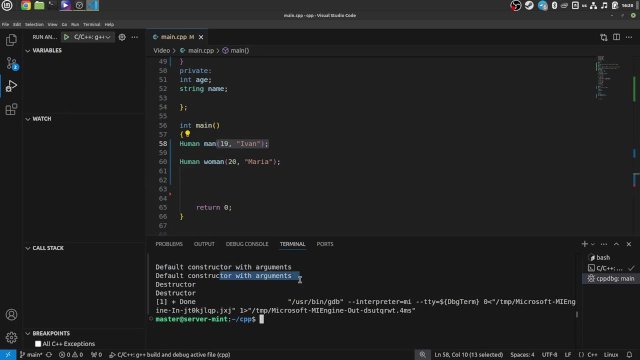Click the Video breadcrumb
640x360 pixels.
click(162, 51)
